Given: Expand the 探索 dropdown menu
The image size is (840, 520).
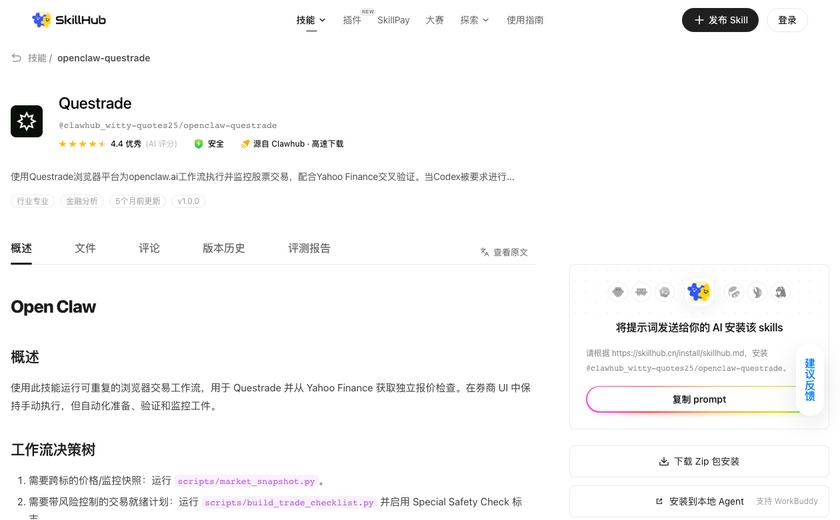Looking at the screenshot, I should point(475,20).
